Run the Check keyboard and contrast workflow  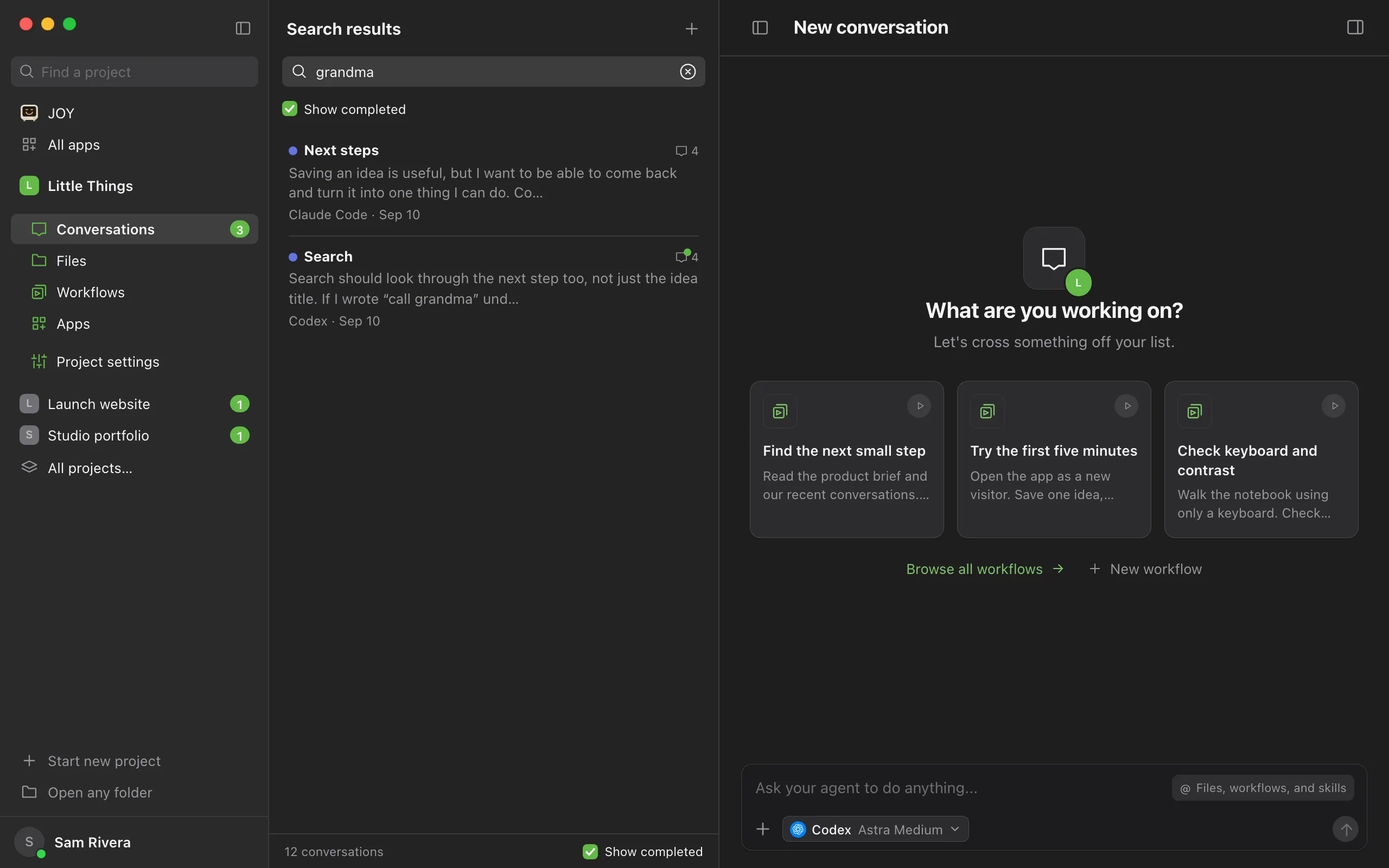[1334, 406]
